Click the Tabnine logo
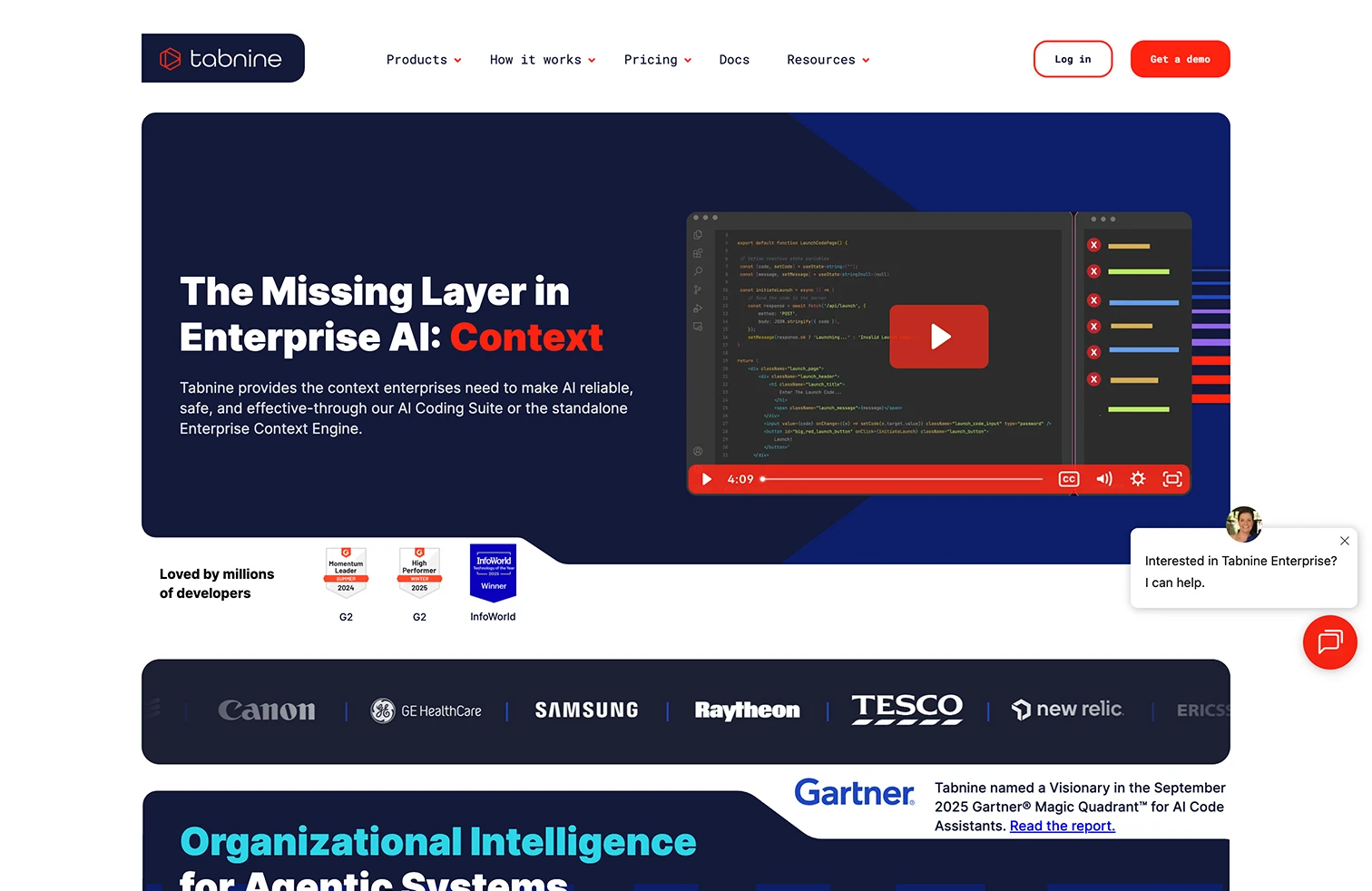 [223, 59]
